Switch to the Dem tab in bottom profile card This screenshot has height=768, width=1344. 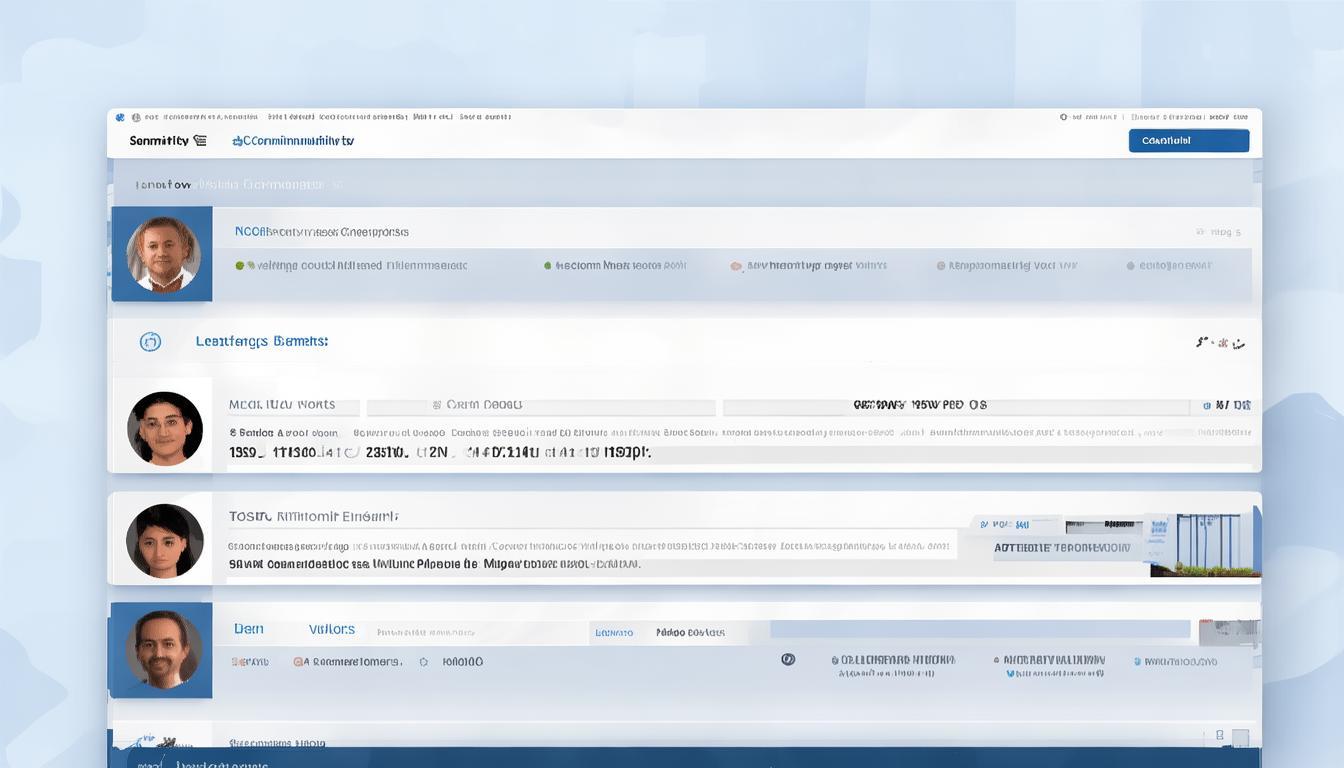click(x=249, y=629)
